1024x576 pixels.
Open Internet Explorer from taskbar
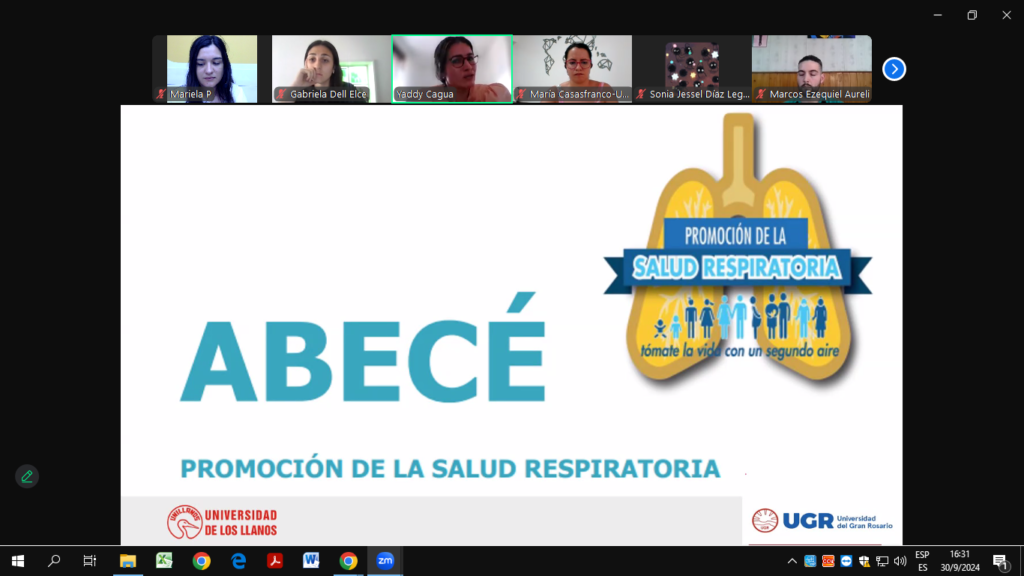(238, 561)
